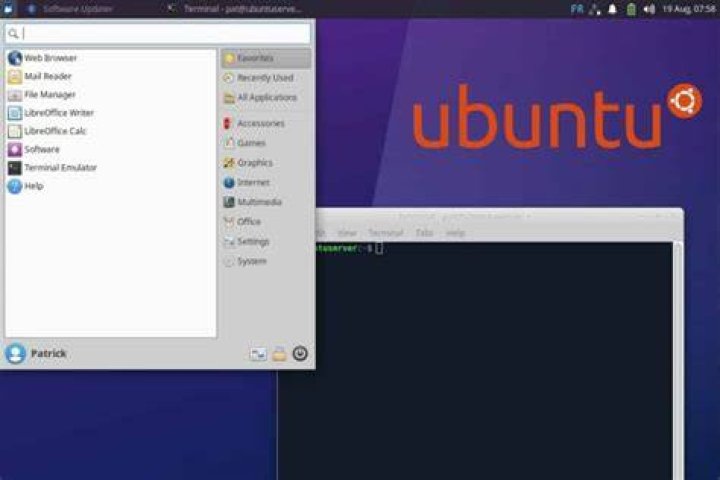Click the FR keyboard layout indicator
The image size is (720, 480).
point(577,9)
